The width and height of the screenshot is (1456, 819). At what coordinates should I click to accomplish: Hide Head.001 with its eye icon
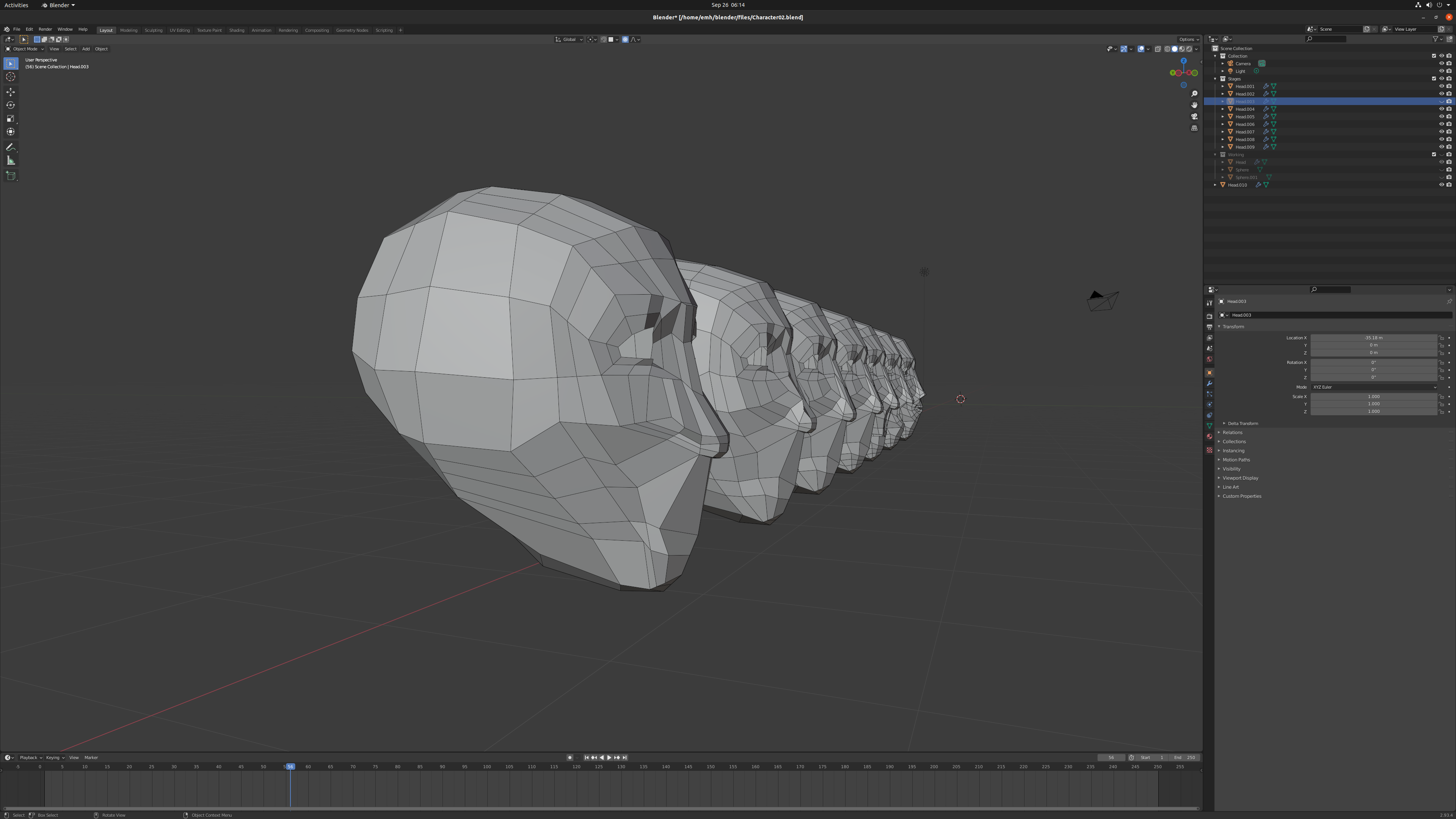click(1441, 86)
